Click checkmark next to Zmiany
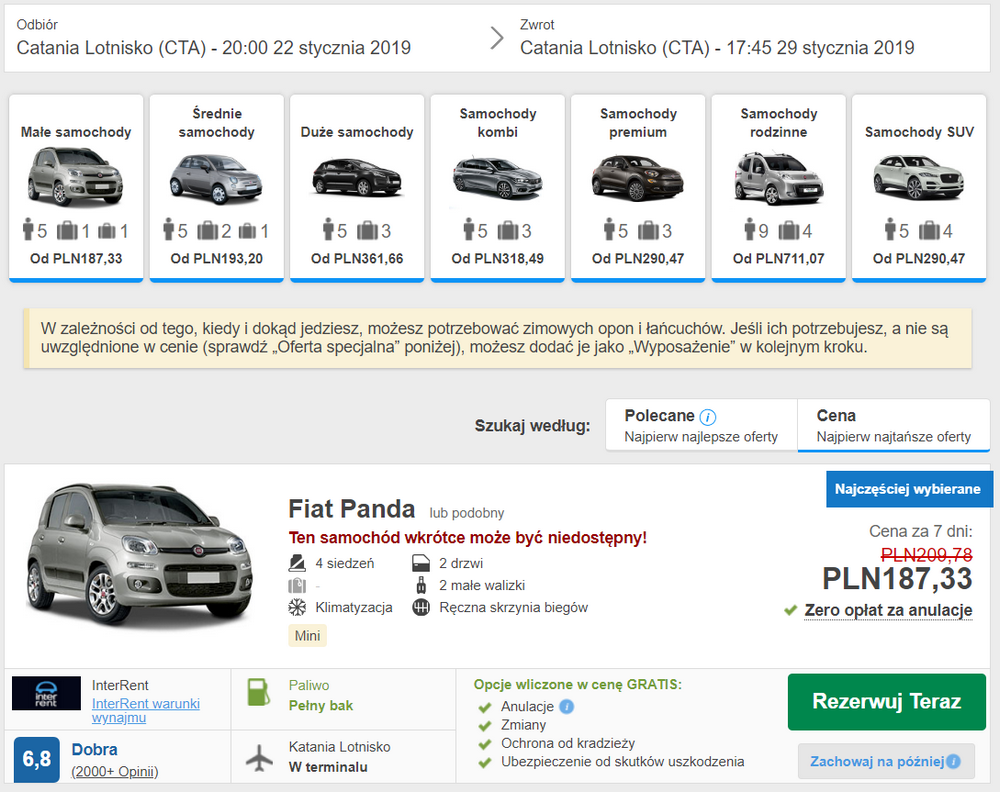 [485, 726]
